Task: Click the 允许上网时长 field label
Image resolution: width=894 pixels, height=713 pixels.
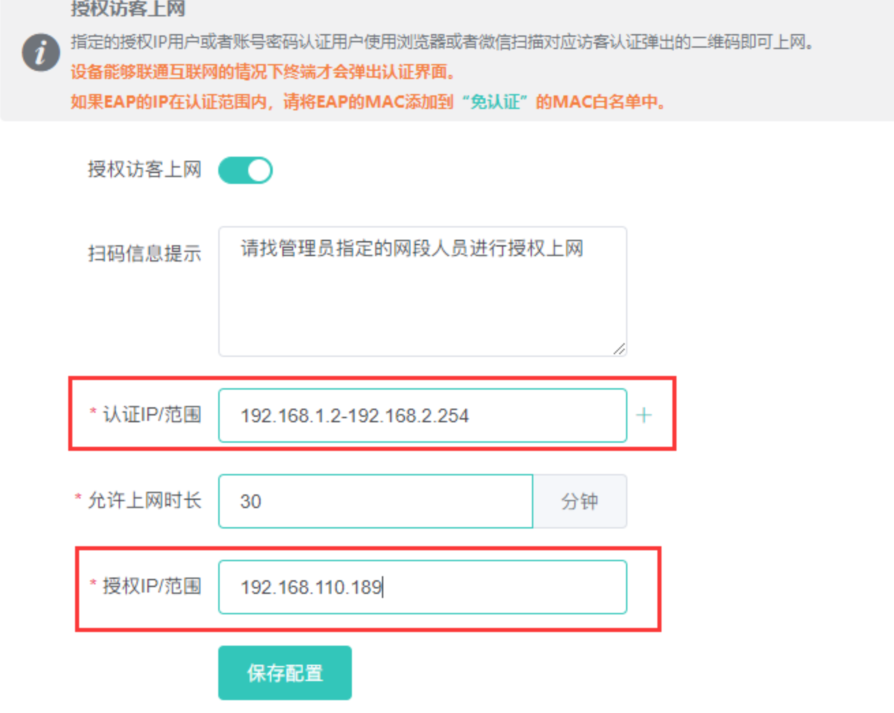Action: (x=144, y=500)
